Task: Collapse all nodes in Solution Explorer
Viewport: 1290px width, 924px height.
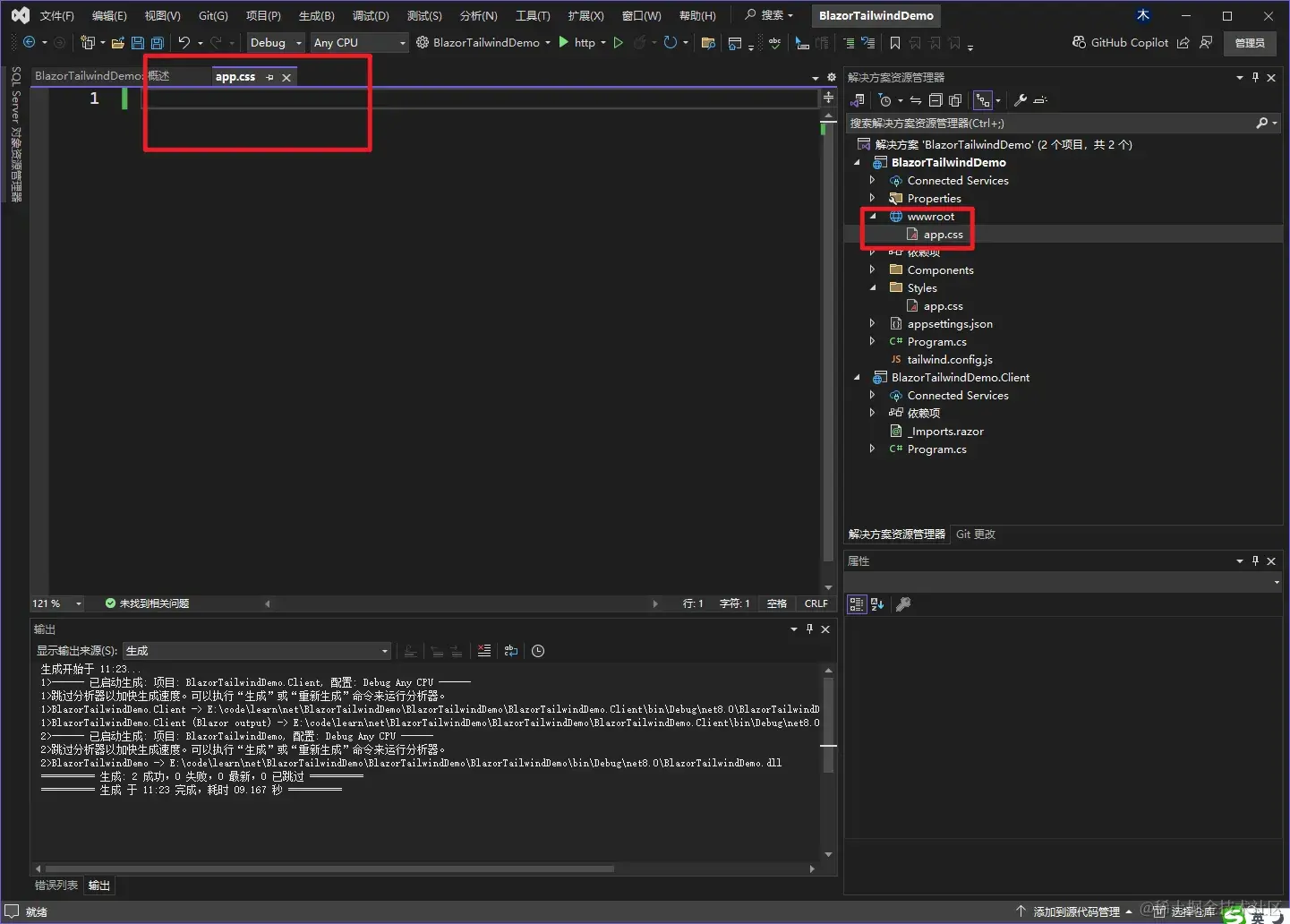Action: coord(935,100)
